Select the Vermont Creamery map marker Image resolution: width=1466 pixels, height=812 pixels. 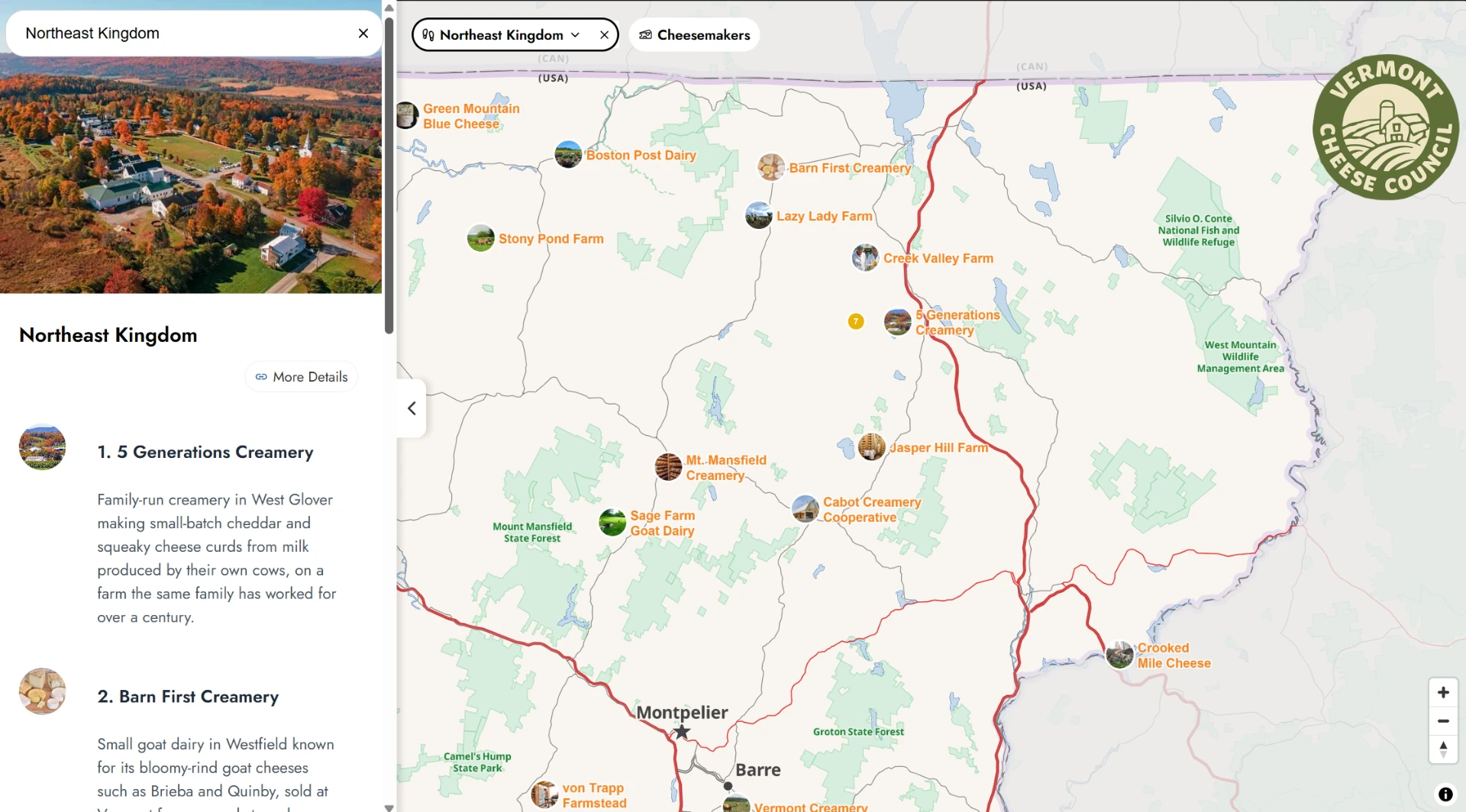click(736, 804)
